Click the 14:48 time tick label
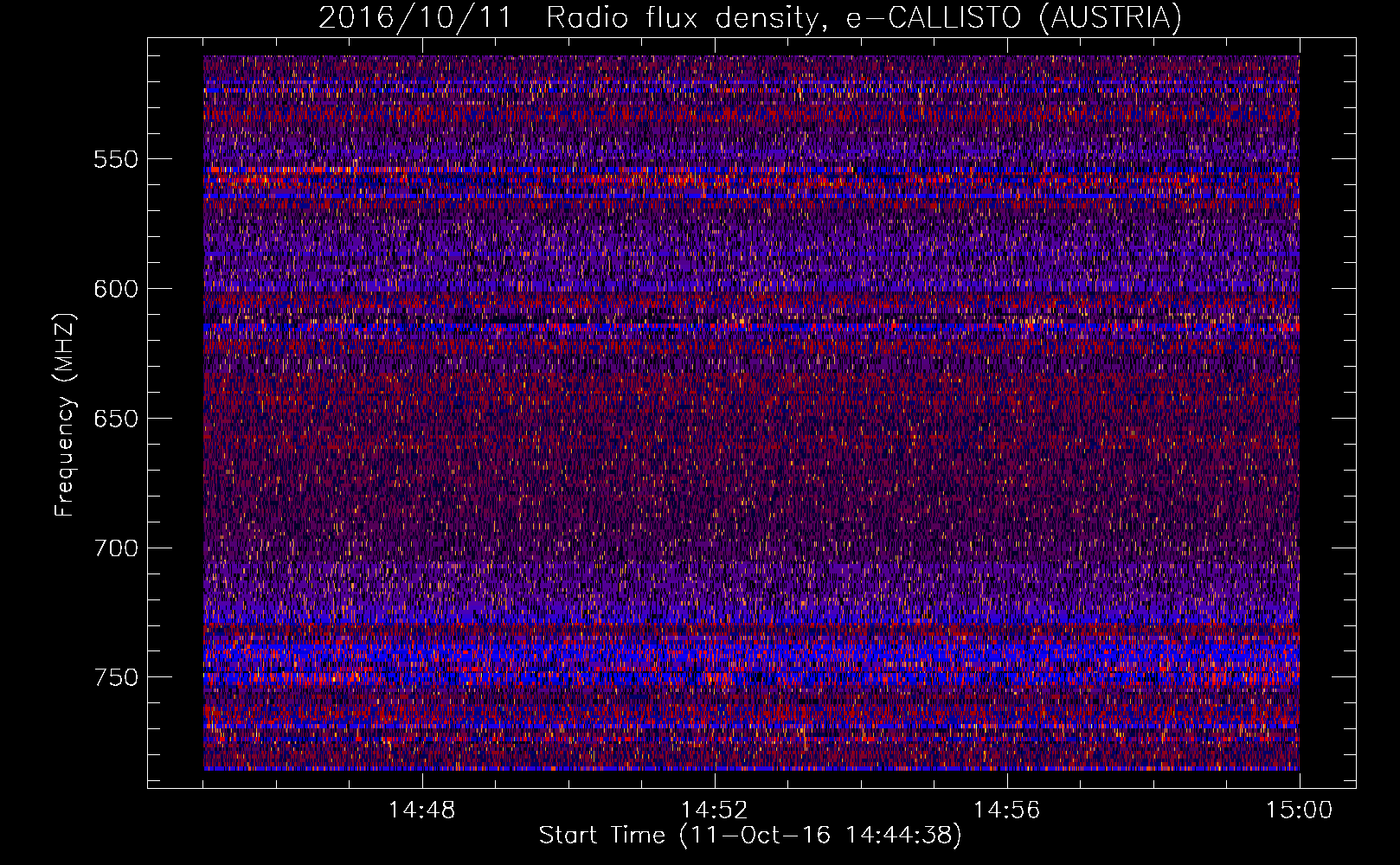Viewport: 1400px width, 865px height. coord(422,811)
